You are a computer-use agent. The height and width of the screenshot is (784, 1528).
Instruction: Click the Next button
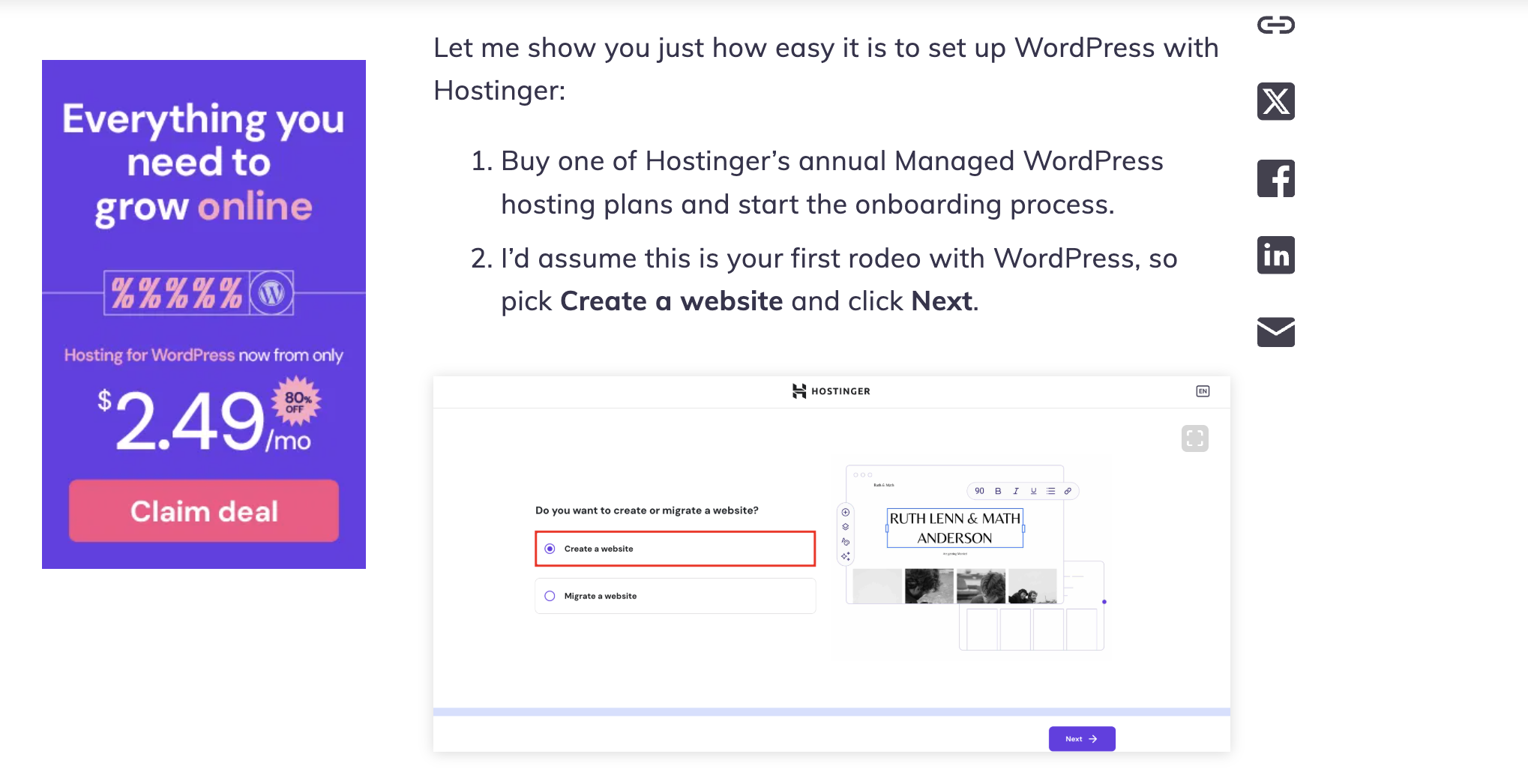[1081, 738]
